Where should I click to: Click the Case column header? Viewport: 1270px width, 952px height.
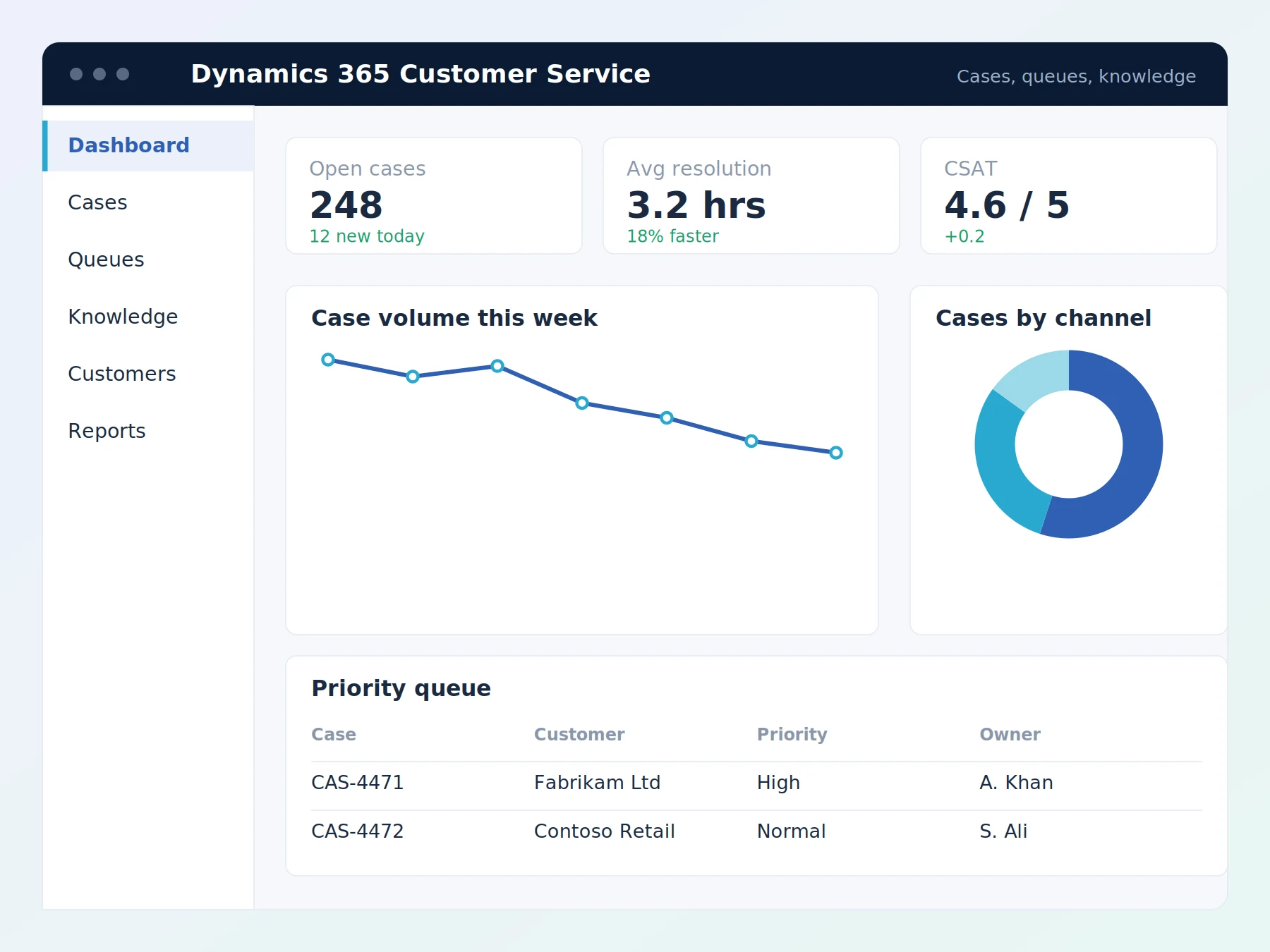(334, 734)
